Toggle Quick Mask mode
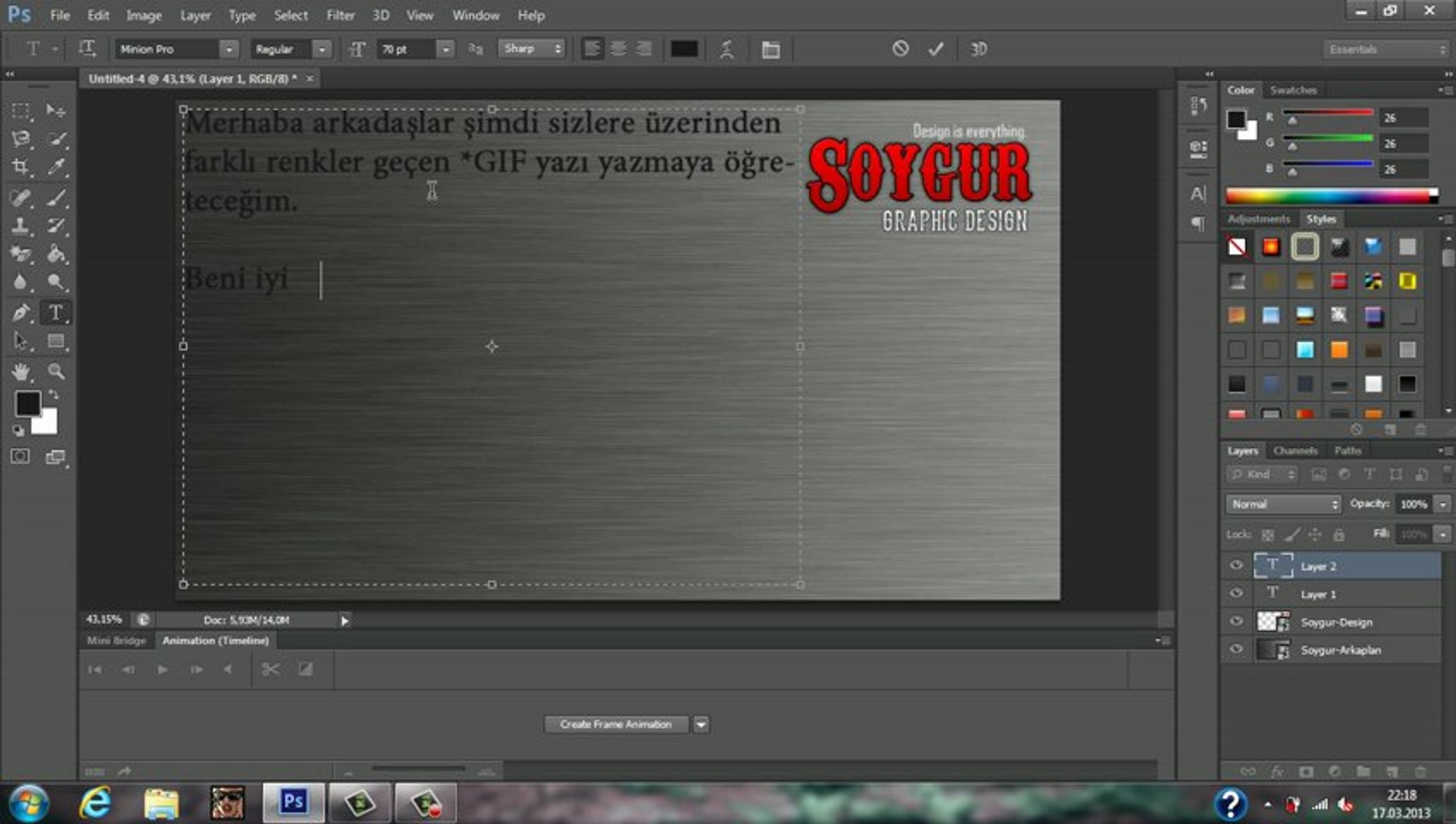 pyautogui.click(x=21, y=456)
